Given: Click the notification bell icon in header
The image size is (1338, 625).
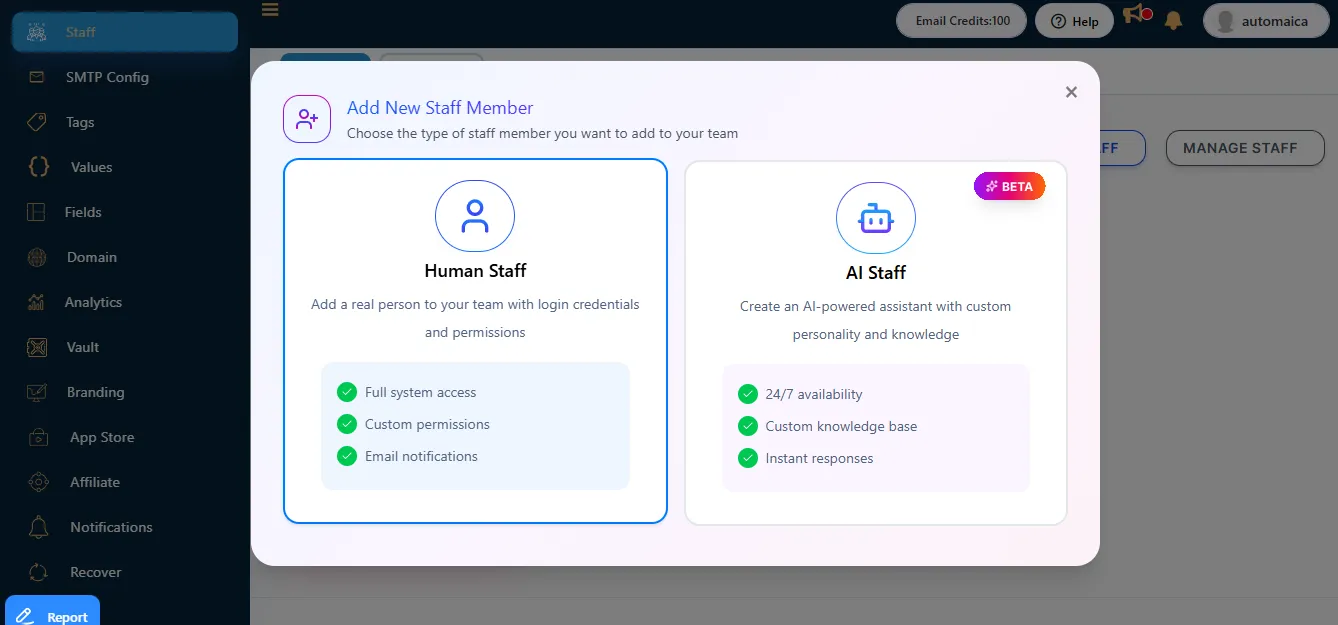Looking at the screenshot, I should point(1173,21).
